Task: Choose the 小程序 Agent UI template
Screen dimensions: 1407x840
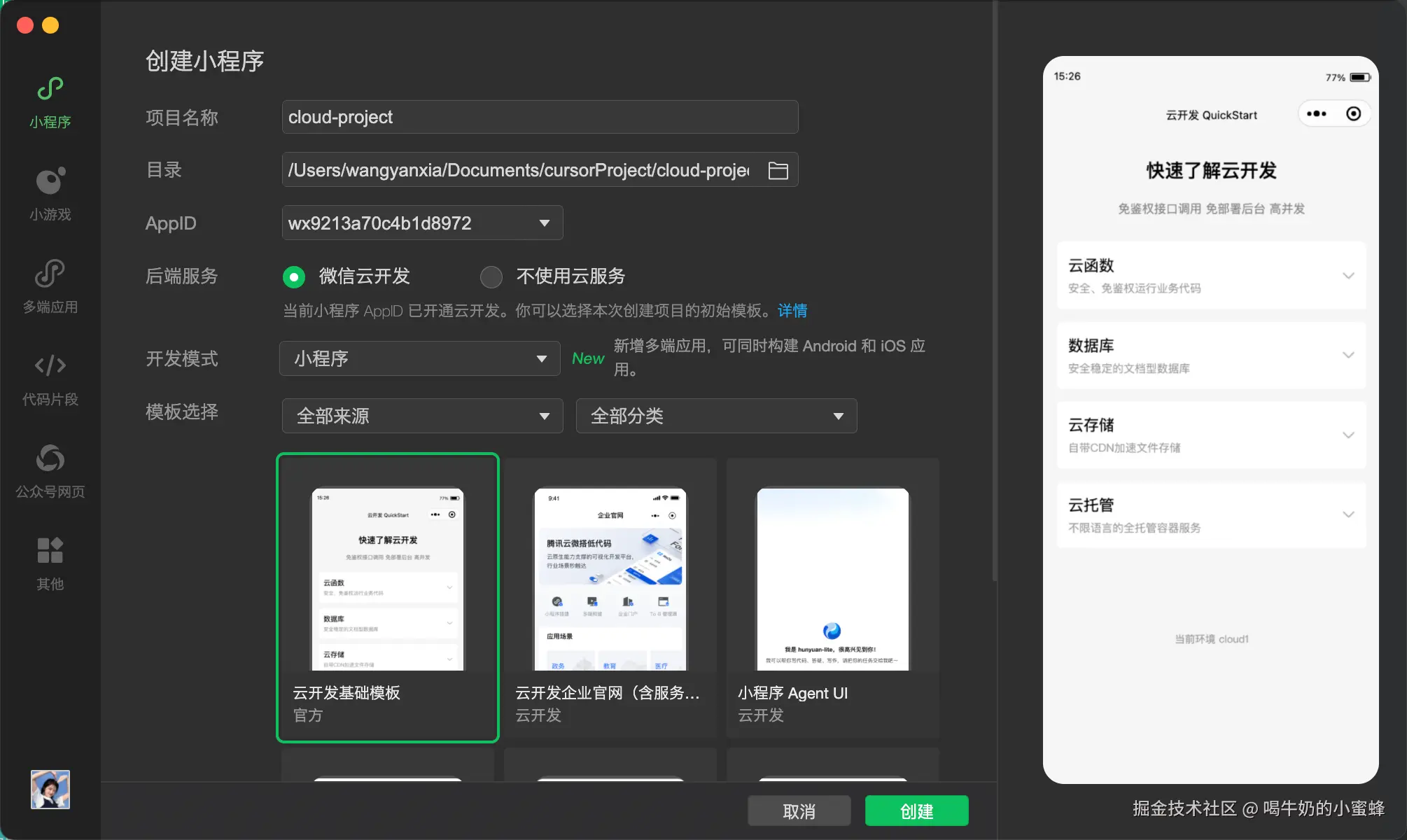Action: [832, 580]
